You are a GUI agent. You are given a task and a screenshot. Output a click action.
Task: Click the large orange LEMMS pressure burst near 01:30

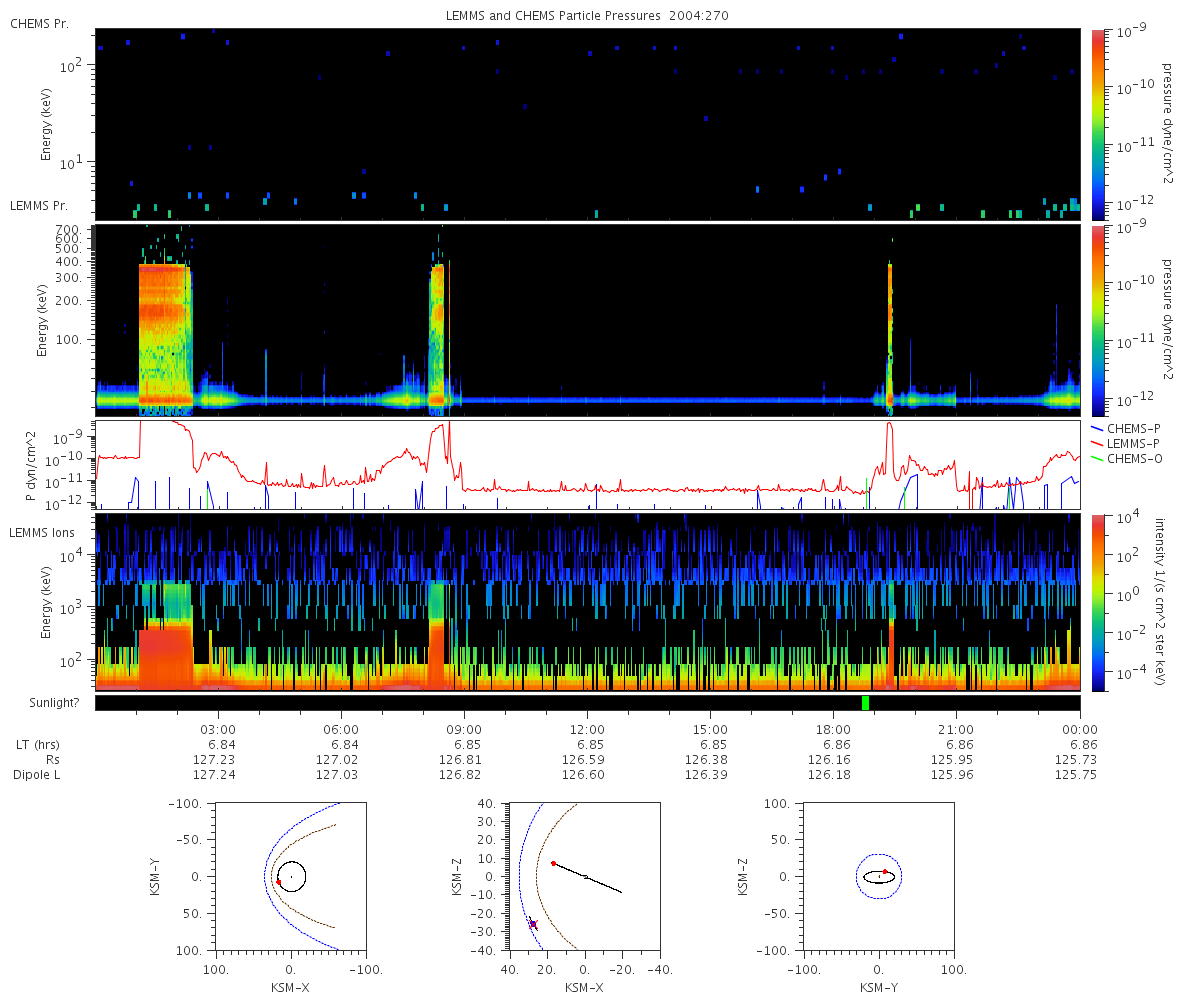coord(165,338)
